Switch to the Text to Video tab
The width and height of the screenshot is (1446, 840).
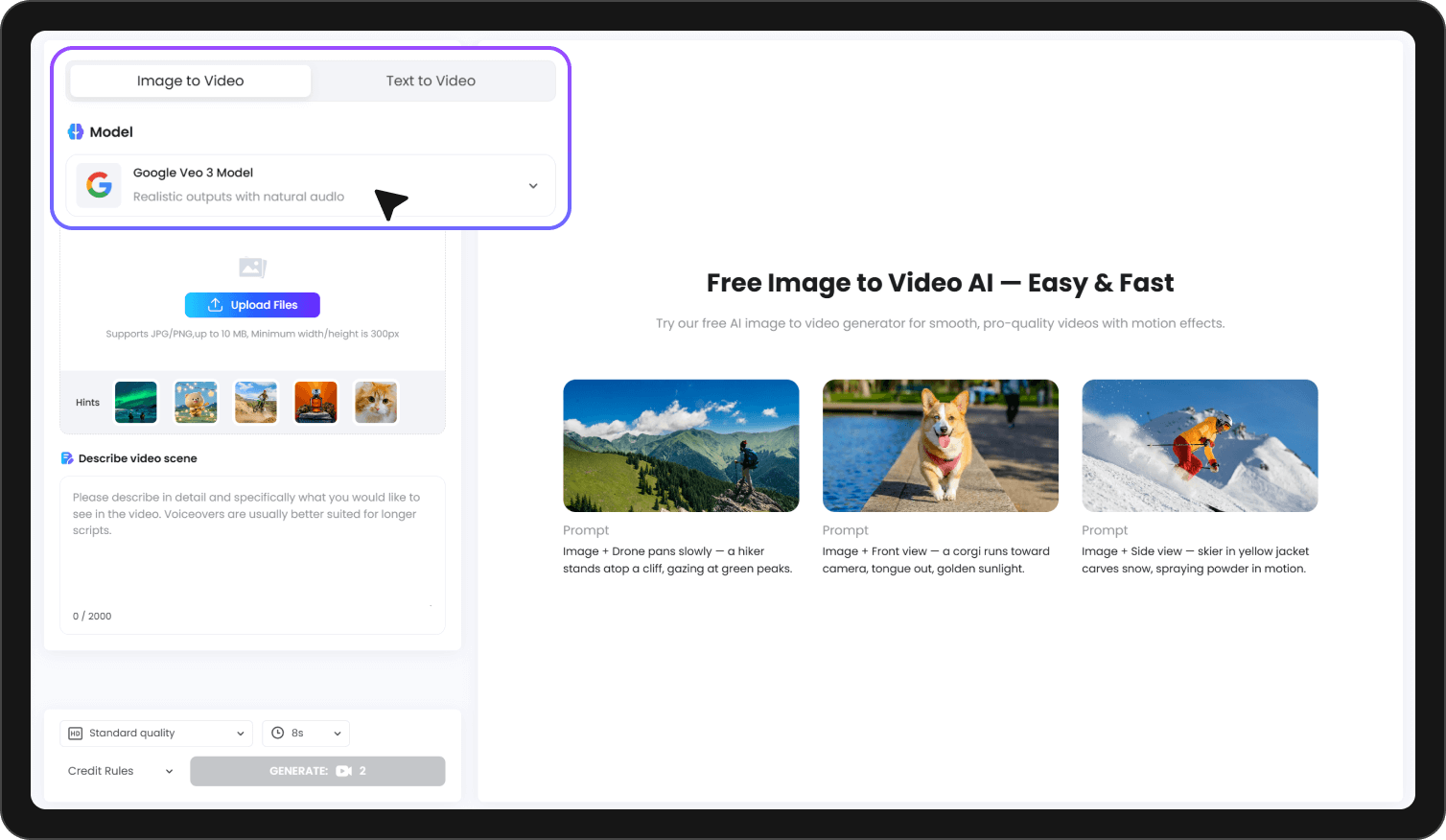pos(431,81)
